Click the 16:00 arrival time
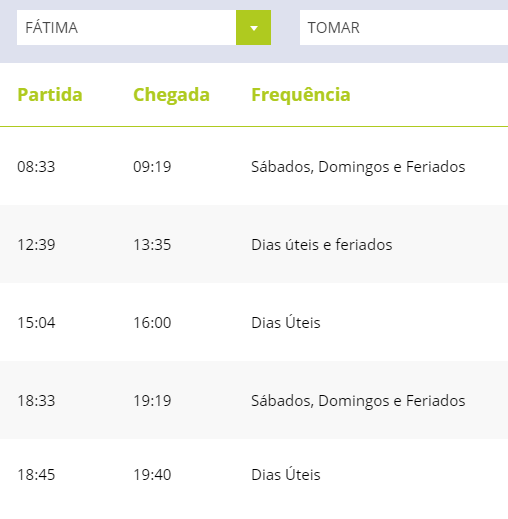 pos(152,323)
